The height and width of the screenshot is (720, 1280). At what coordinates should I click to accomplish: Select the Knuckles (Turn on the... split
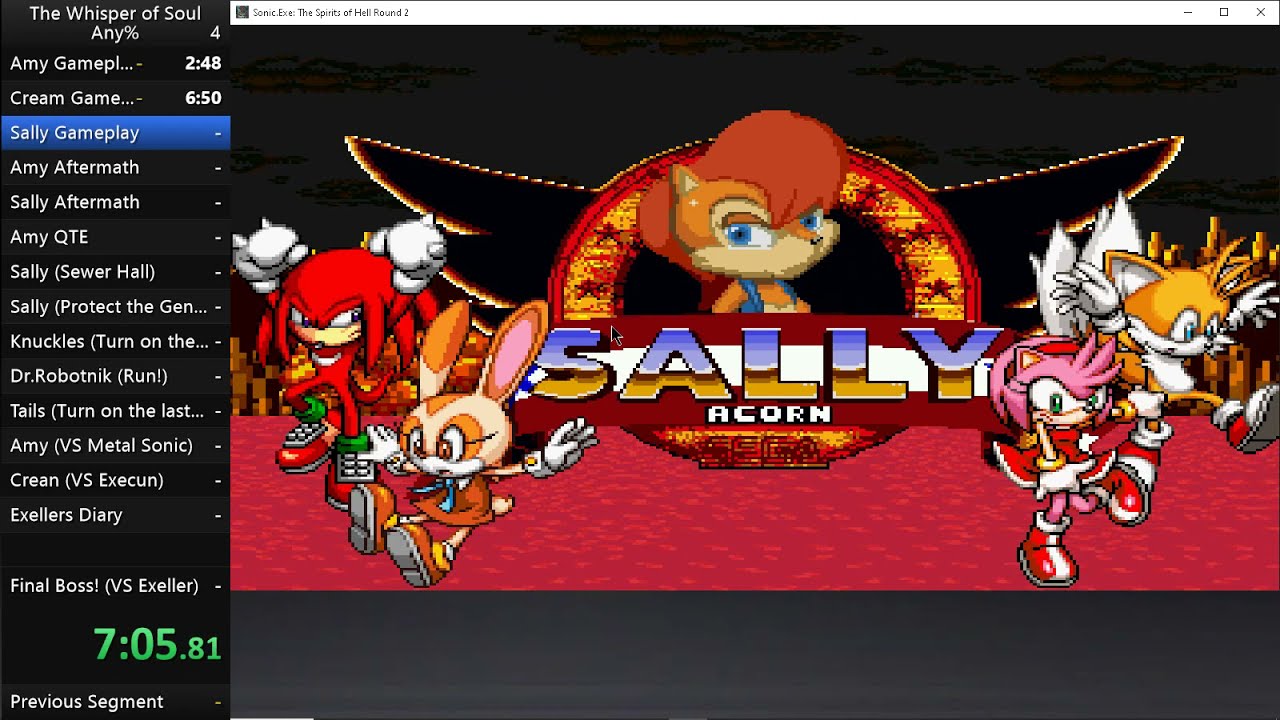click(115, 341)
